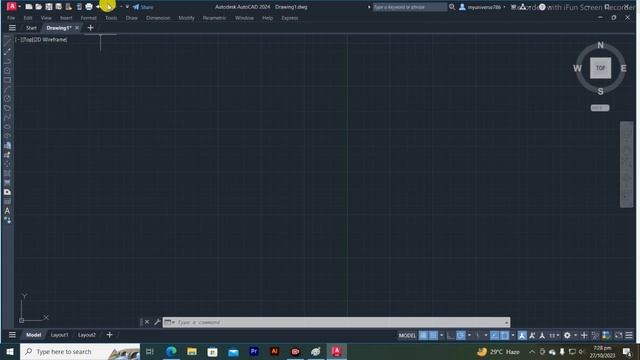Click Plot (printer) in the Quick Access toolbar
The height and width of the screenshot is (360, 640).
(89, 7)
